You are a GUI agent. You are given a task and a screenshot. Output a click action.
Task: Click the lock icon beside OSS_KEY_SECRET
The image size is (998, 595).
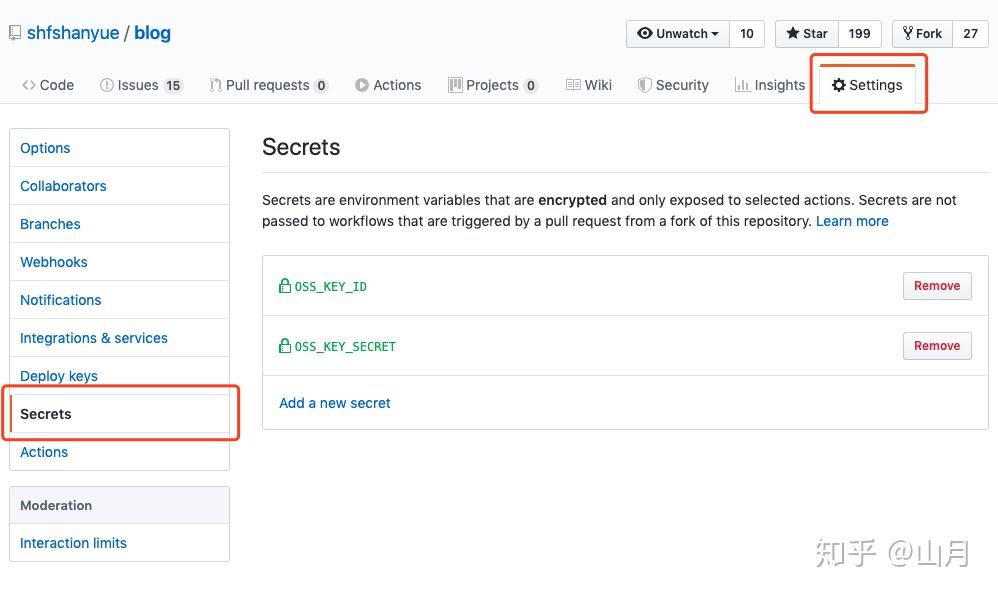pos(284,346)
